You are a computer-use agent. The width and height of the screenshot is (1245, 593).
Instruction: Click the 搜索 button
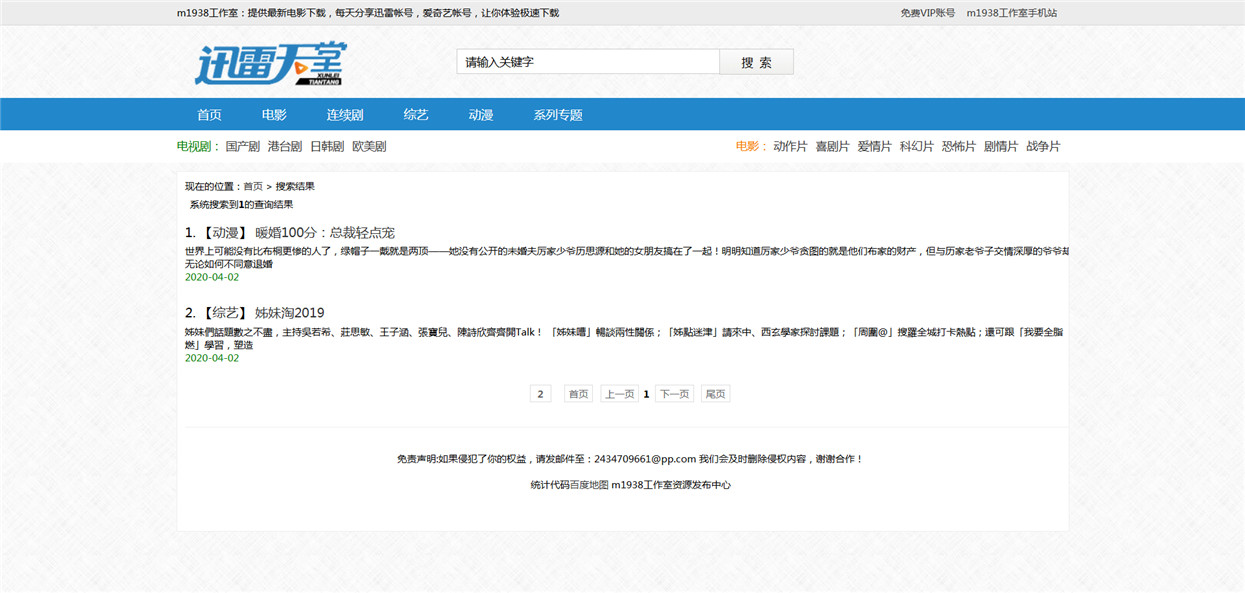(756, 62)
